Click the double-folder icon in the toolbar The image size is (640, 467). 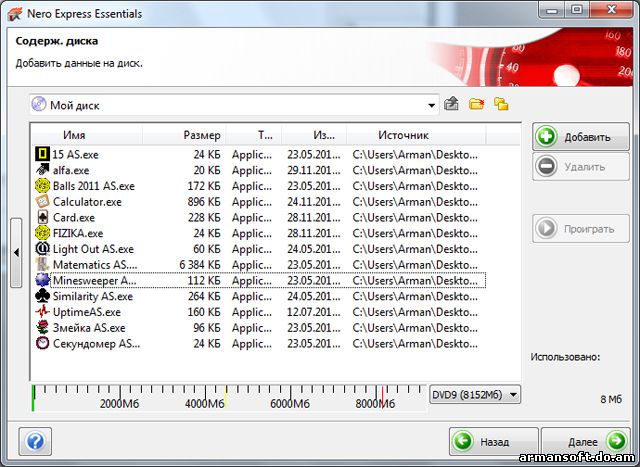(x=501, y=104)
